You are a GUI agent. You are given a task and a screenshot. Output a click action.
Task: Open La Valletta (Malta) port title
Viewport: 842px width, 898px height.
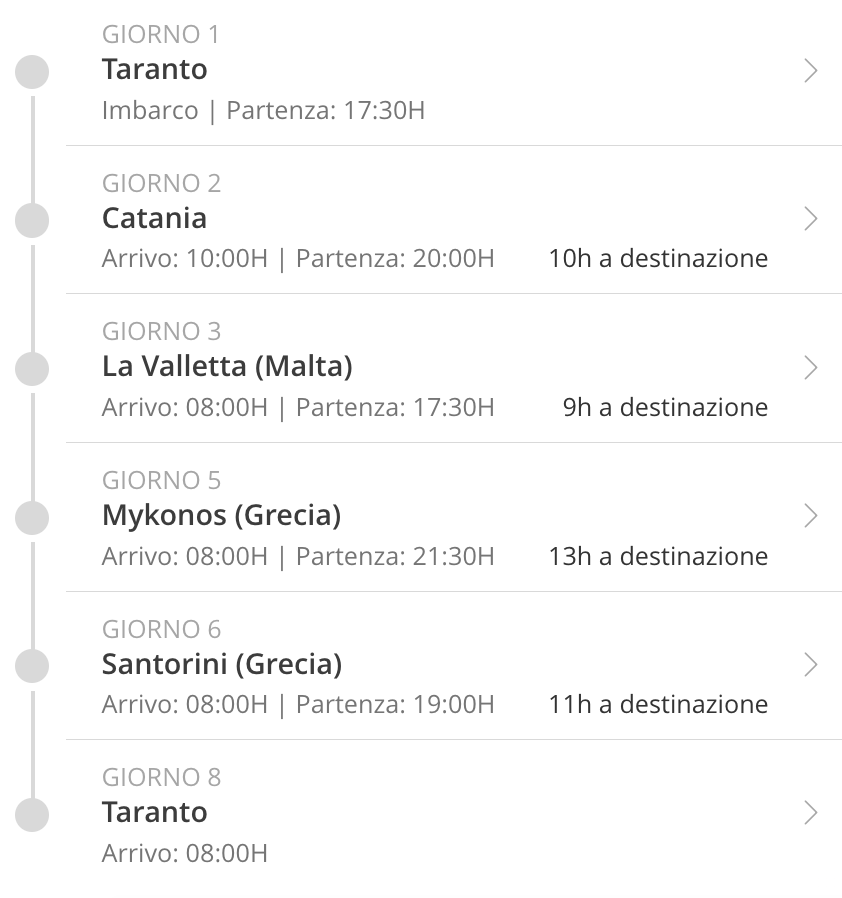(227, 367)
